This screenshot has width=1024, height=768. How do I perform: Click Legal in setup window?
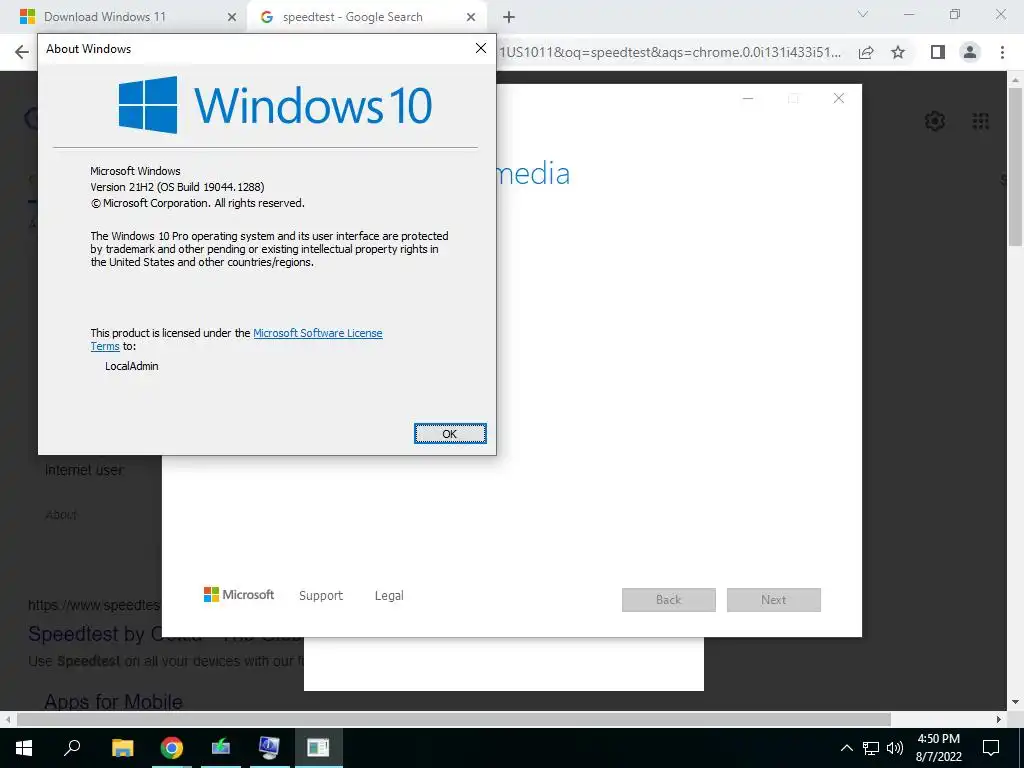(x=389, y=596)
